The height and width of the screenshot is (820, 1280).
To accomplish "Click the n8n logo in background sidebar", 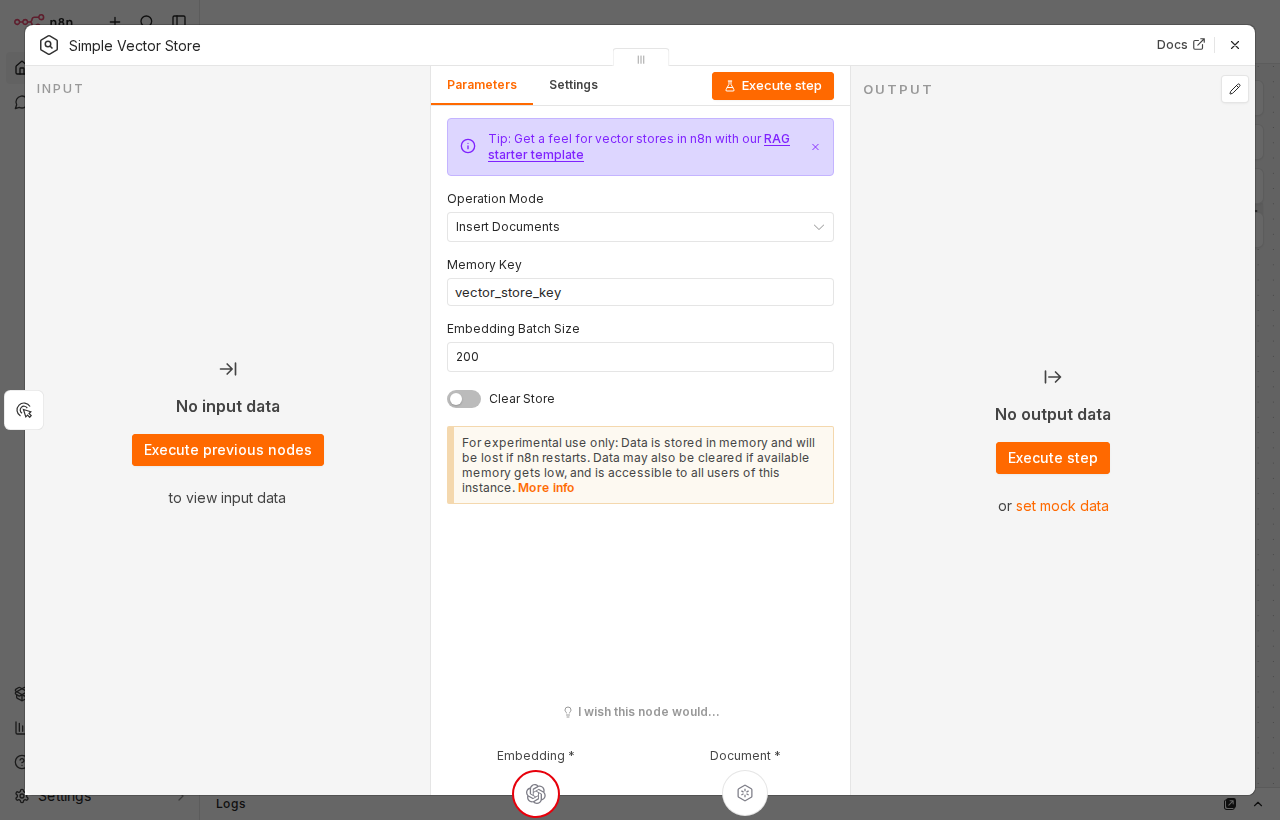I will 44,21.
